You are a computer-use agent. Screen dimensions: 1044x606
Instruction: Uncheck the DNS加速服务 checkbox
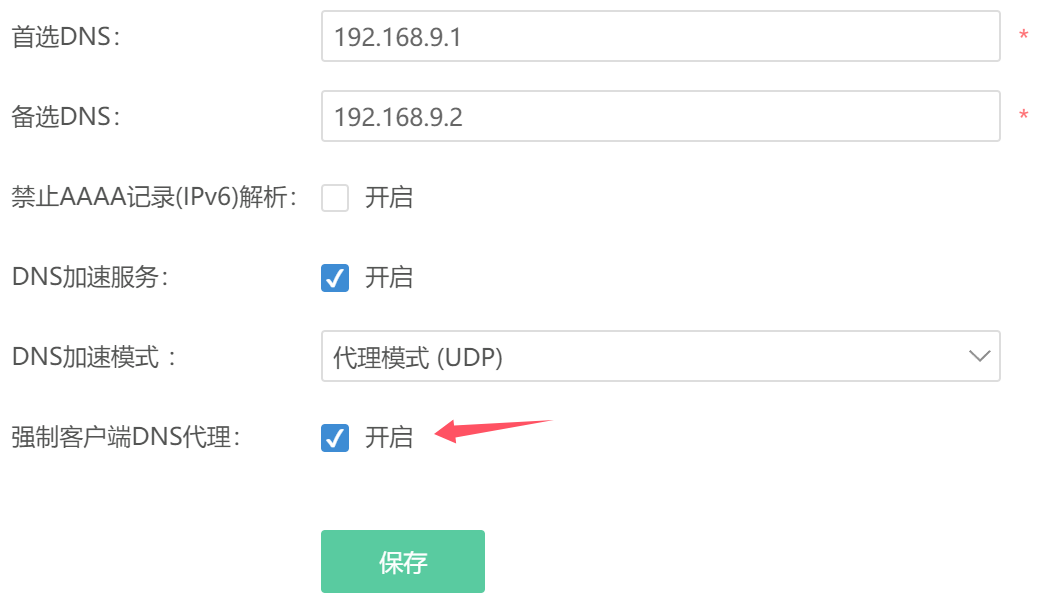coord(335,278)
